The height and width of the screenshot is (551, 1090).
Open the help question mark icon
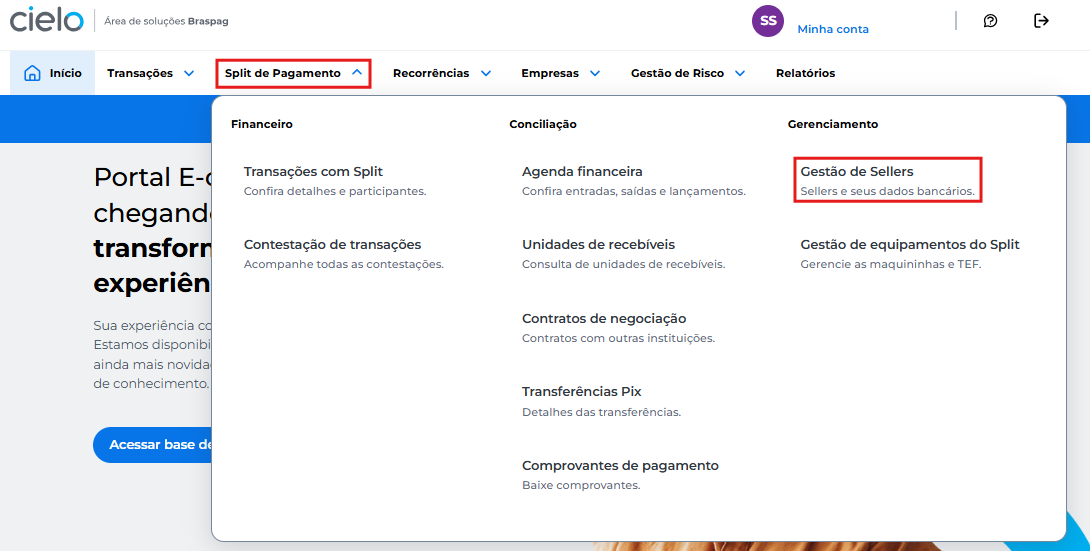click(991, 21)
